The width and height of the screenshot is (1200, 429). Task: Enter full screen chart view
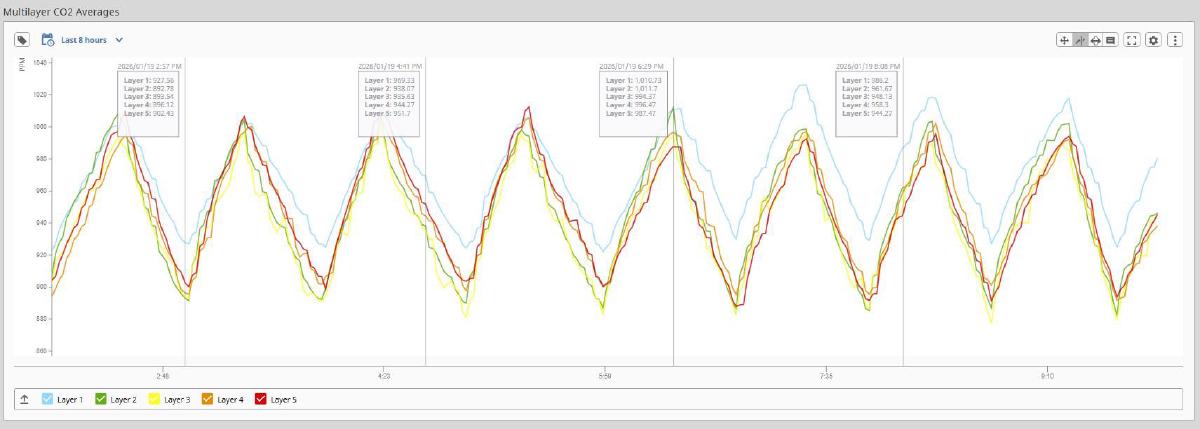pos(1132,40)
